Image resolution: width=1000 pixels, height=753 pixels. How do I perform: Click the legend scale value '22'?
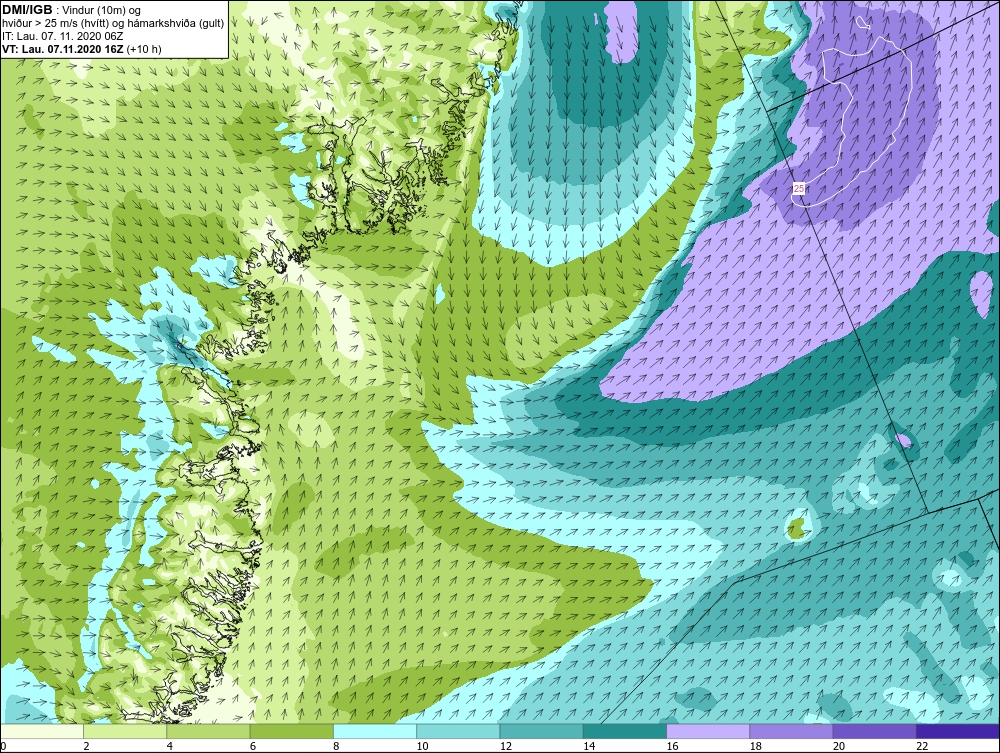pos(922,747)
